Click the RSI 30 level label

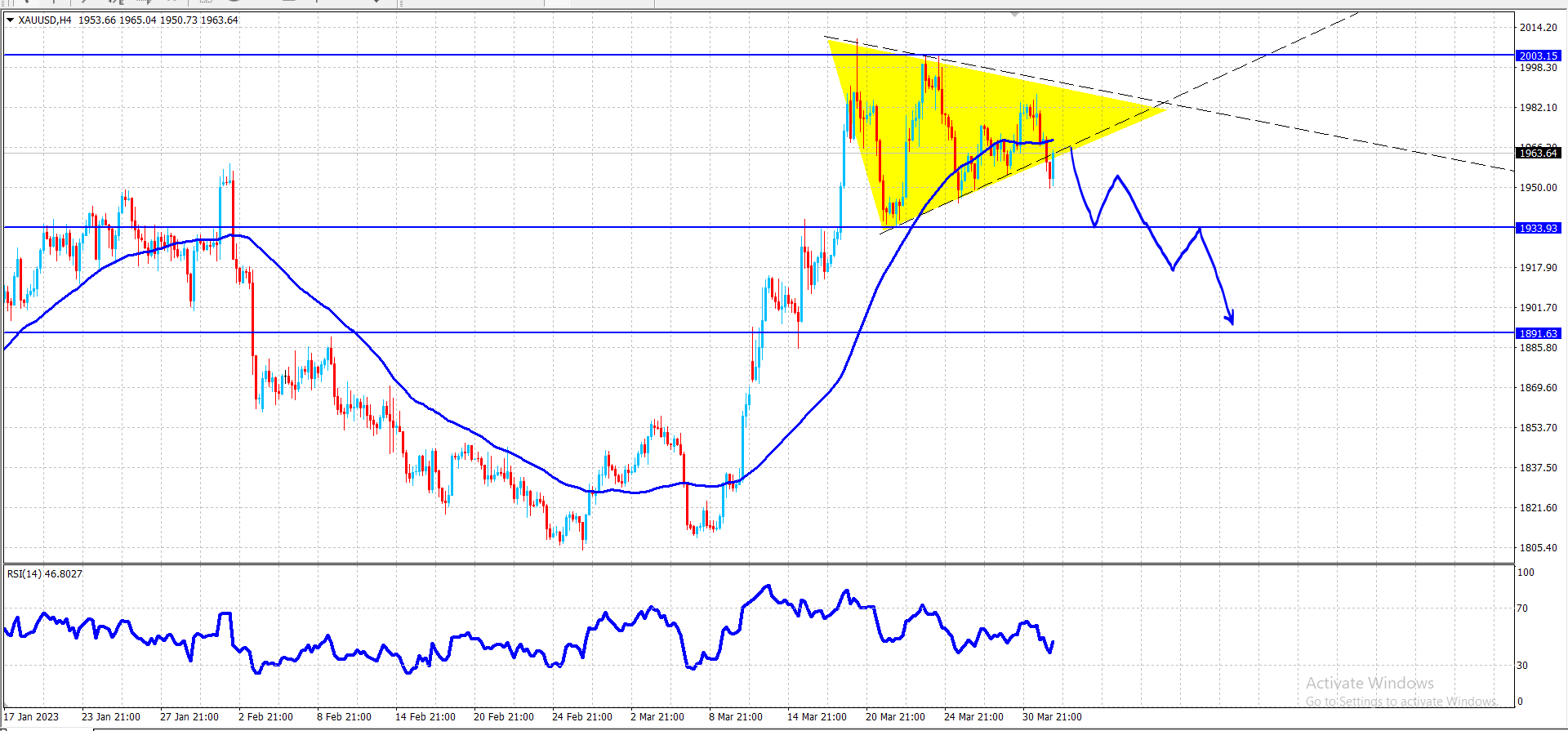[1522, 666]
